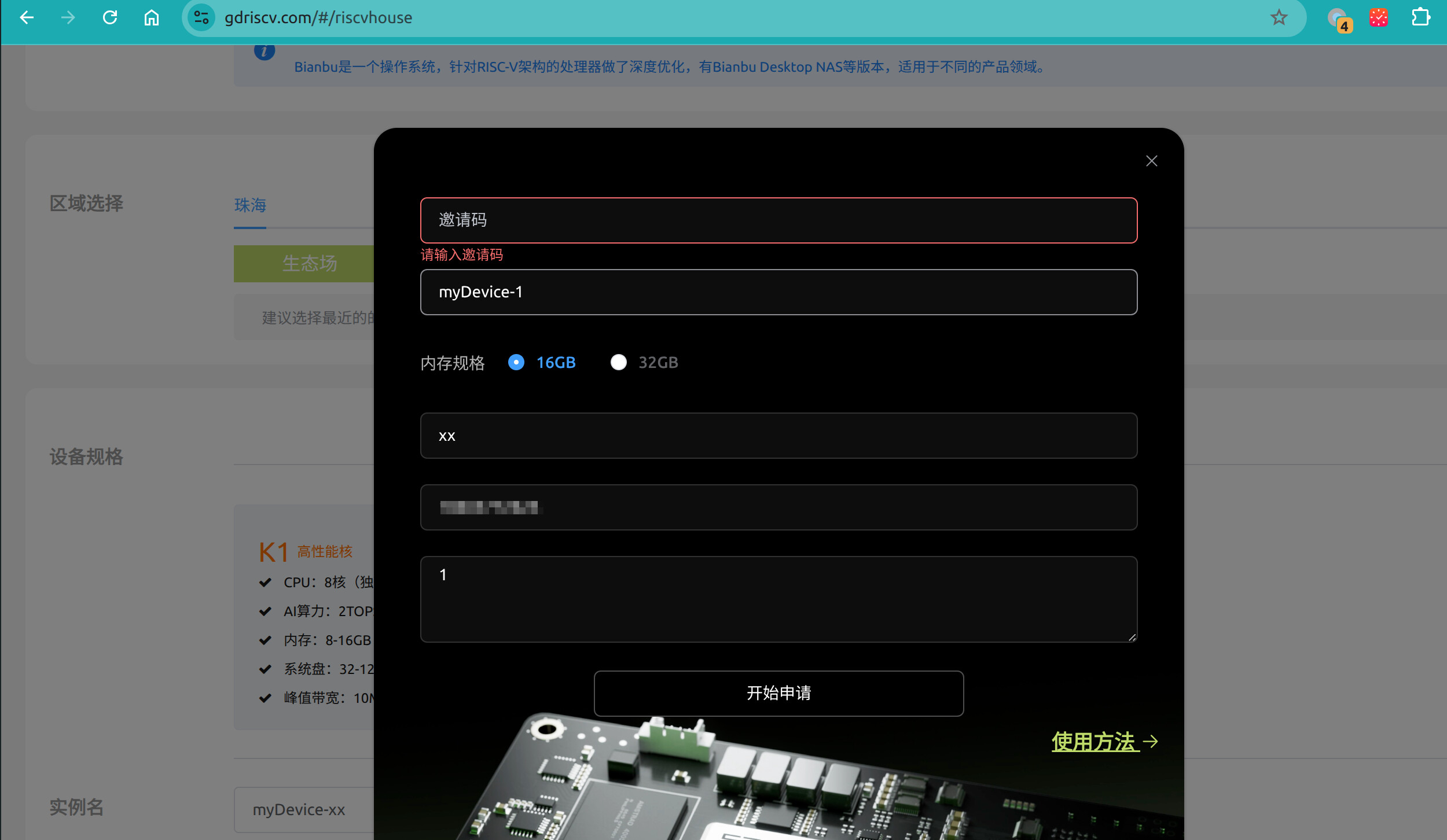The width and height of the screenshot is (1447, 840).
Task: Click the text area containing 1
Action: (x=778, y=599)
